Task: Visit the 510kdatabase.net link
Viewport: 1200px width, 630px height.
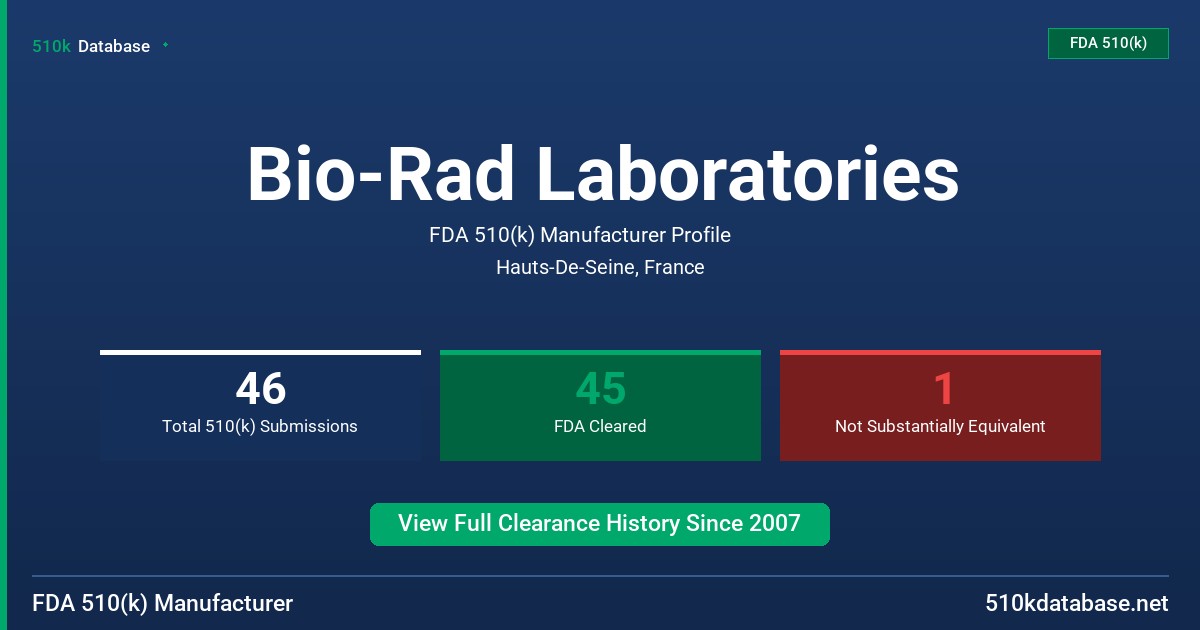Action: click(1077, 603)
